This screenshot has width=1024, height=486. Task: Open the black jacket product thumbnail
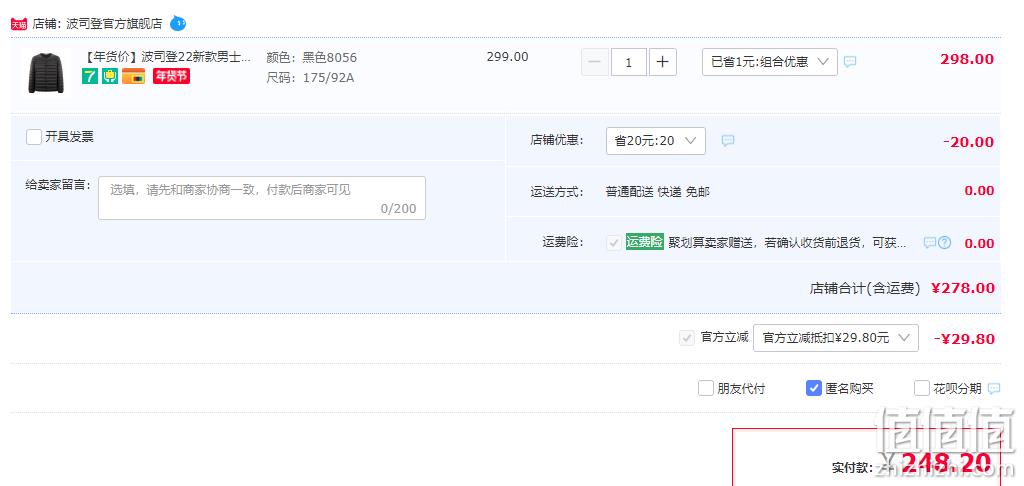click(46, 73)
